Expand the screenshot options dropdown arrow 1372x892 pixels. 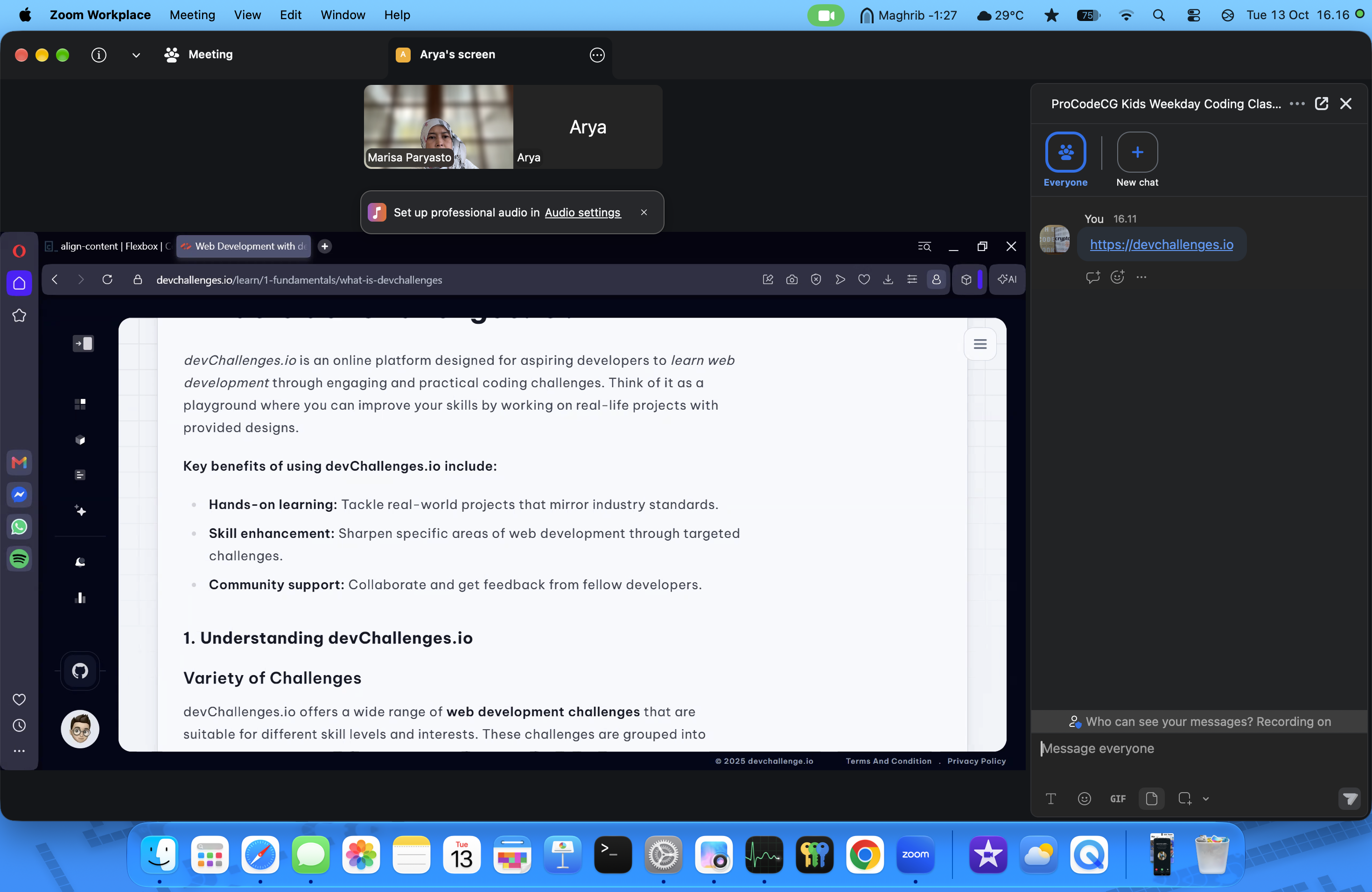[1205, 799]
